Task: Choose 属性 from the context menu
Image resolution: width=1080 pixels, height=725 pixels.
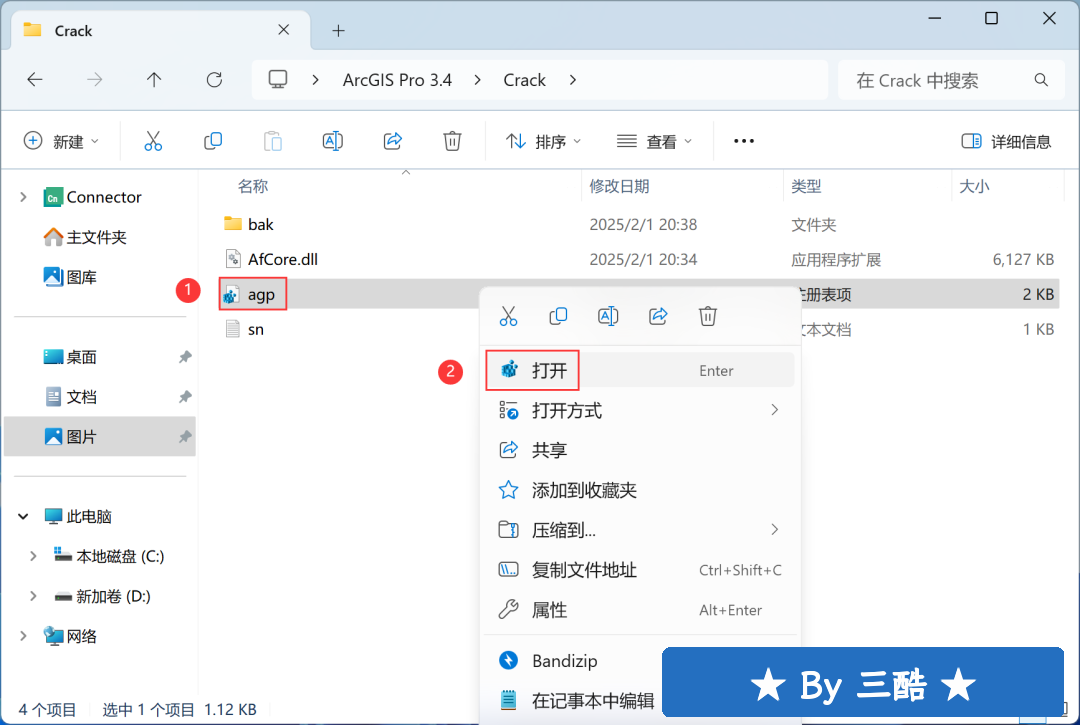Action: coord(549,610)
